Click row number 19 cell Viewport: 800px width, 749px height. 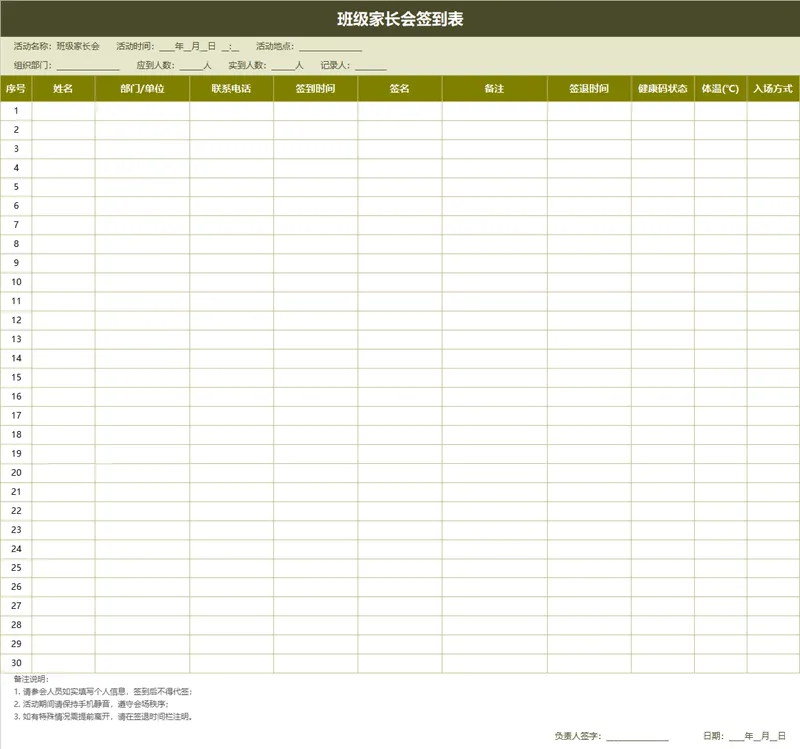(16, 454)
